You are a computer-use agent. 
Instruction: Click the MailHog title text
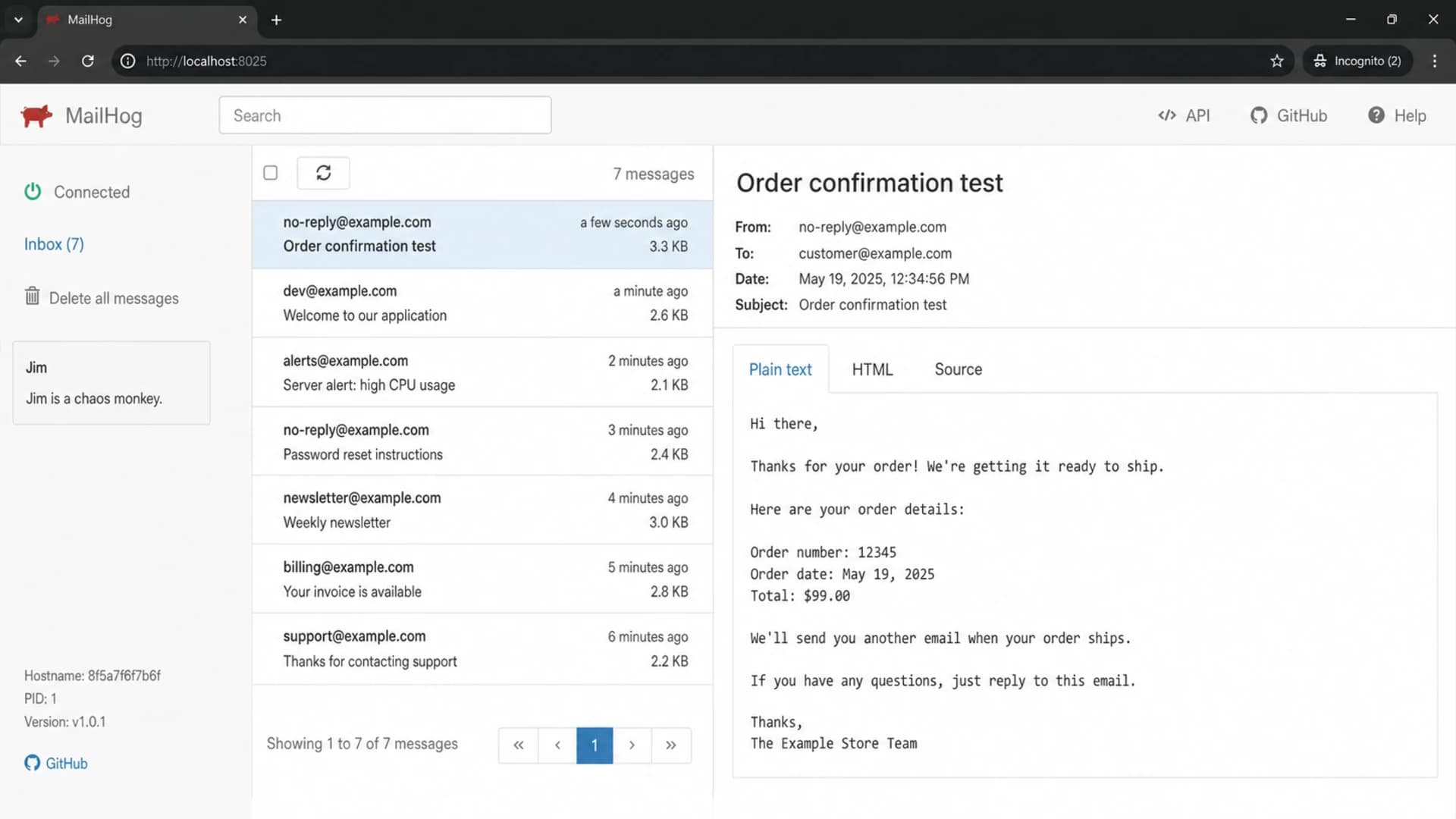(x=104, y=115)
